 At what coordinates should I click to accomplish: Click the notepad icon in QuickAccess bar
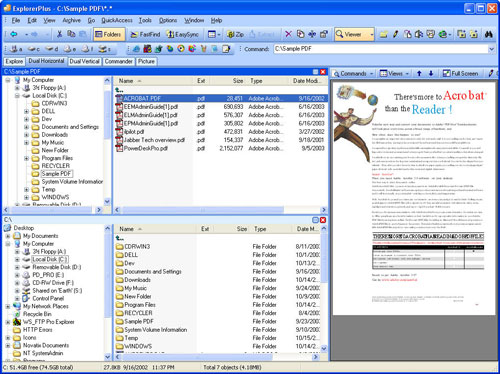pyautogui.click(x=226, y=49)
